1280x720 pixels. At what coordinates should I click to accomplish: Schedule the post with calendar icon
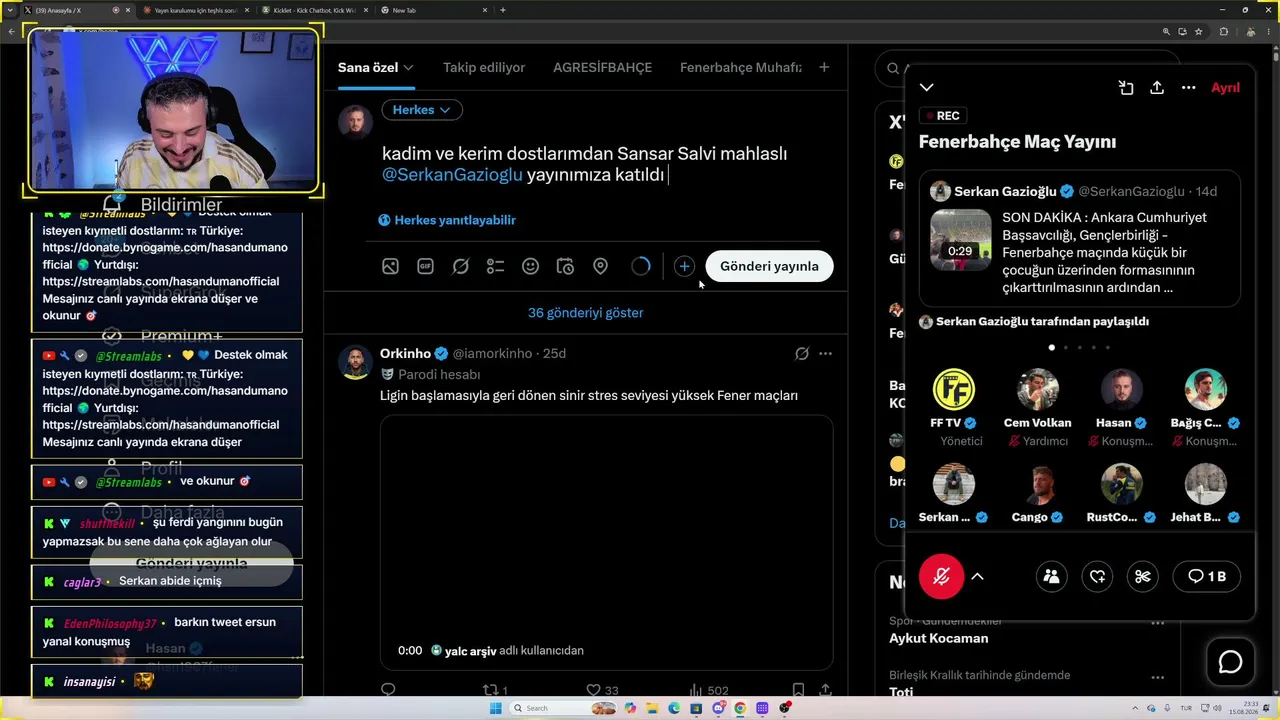pyautogui.click(x=565, y=266)
